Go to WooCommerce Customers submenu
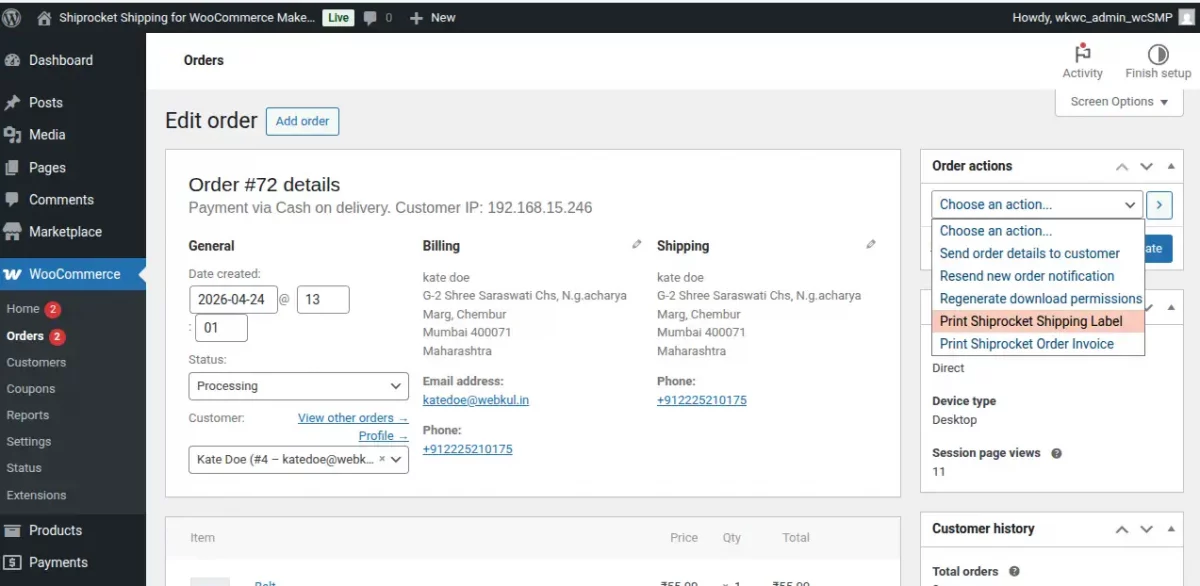This screenshot has height=586, width=1200. click(x=36, y=362)
